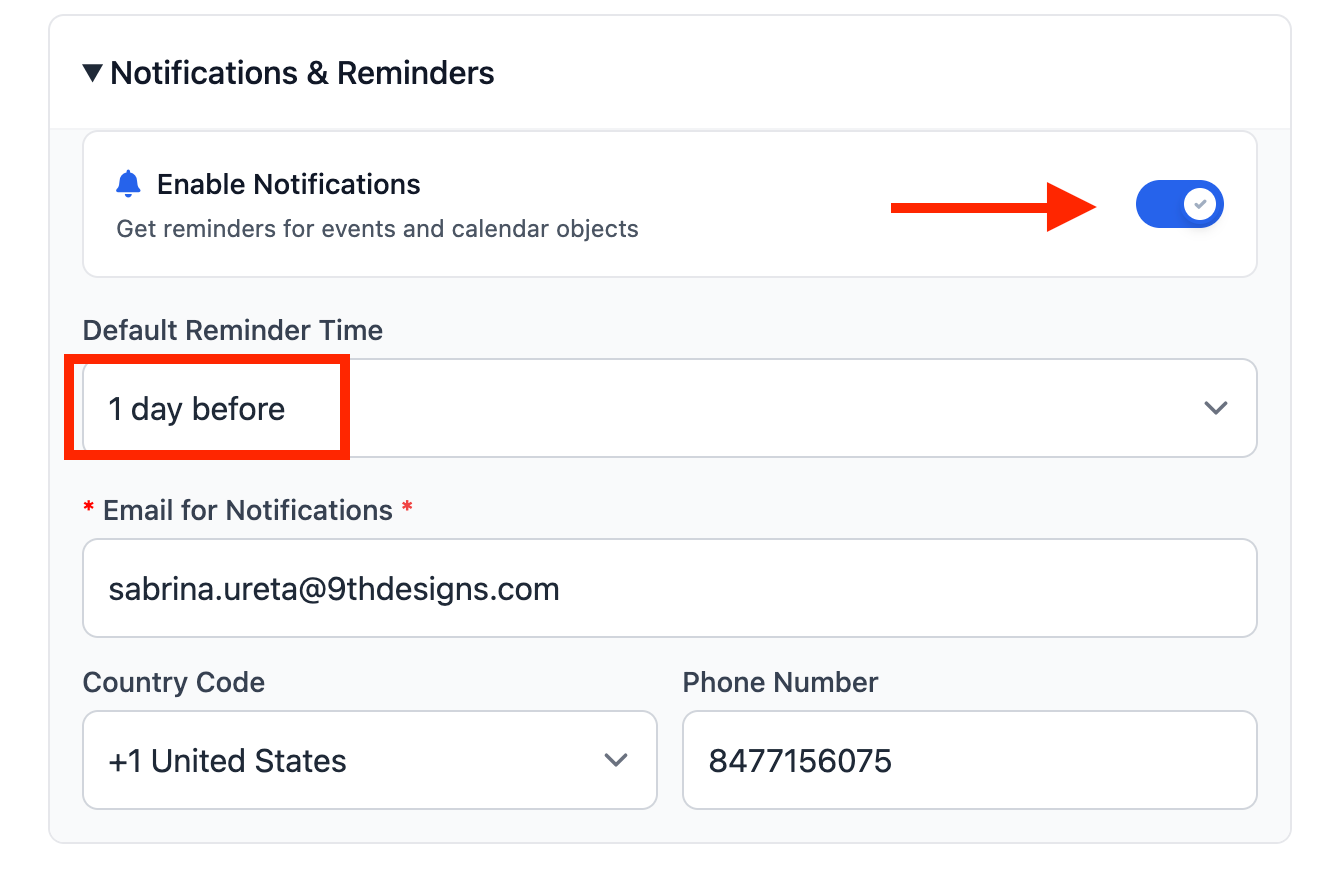Click the "Country Code" label

pyautogui.click(x=174, y=682)
